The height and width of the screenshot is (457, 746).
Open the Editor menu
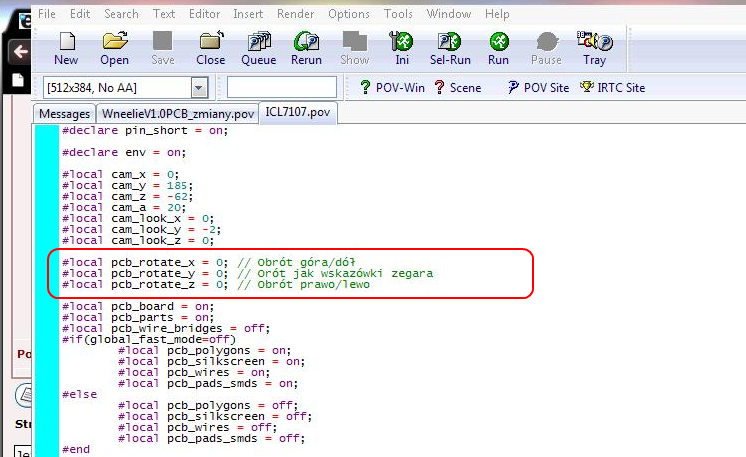point(204,14)
